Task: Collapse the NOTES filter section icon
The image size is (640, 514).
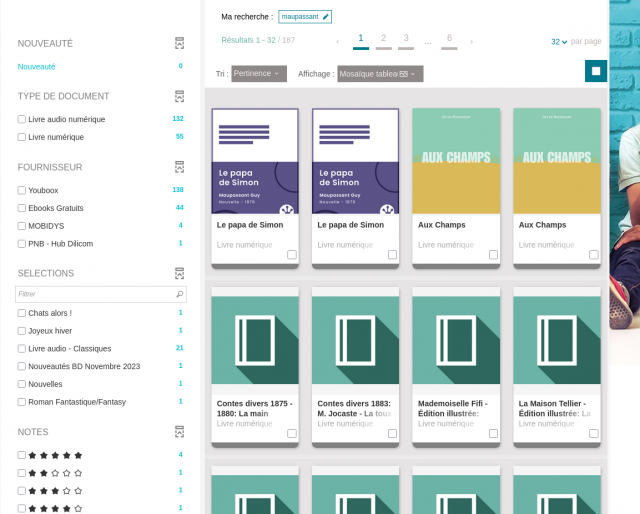Action: click(x=179, y=432)
